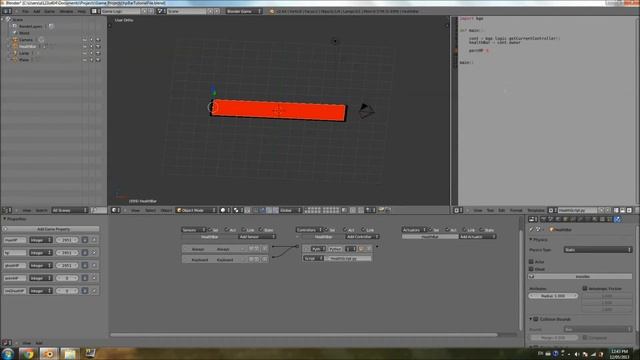Open the 3D viewport editor type selector
The width and height of the screenshot is (640, 360).
pyautogui.click(x=116, y=210)
